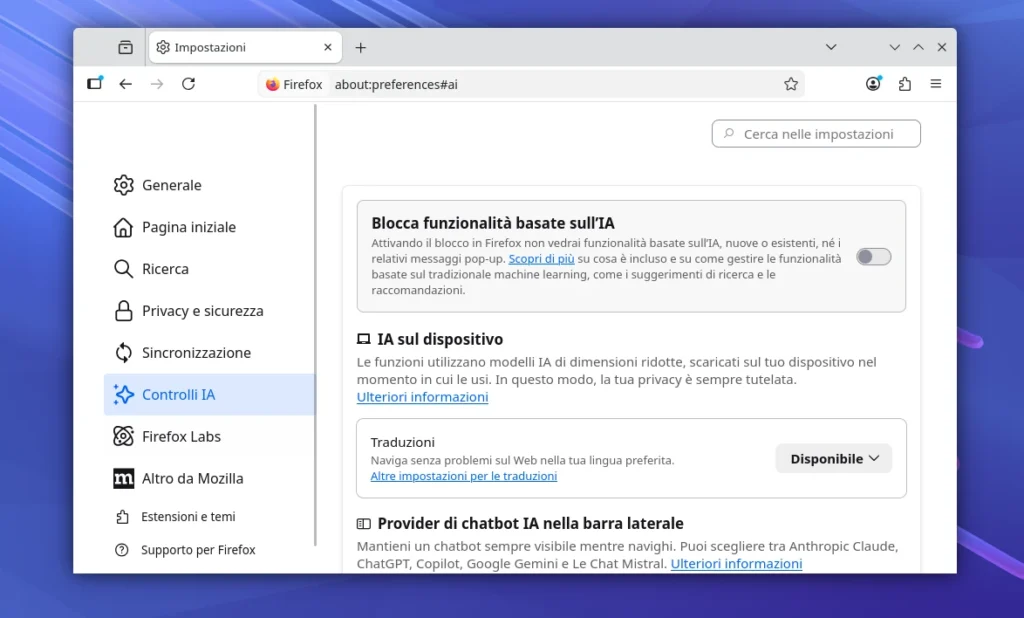The width and height of the screenshot is (1024, 618).
Task: Select the Pagina iniziale home icon
Action: coord(123,227)
